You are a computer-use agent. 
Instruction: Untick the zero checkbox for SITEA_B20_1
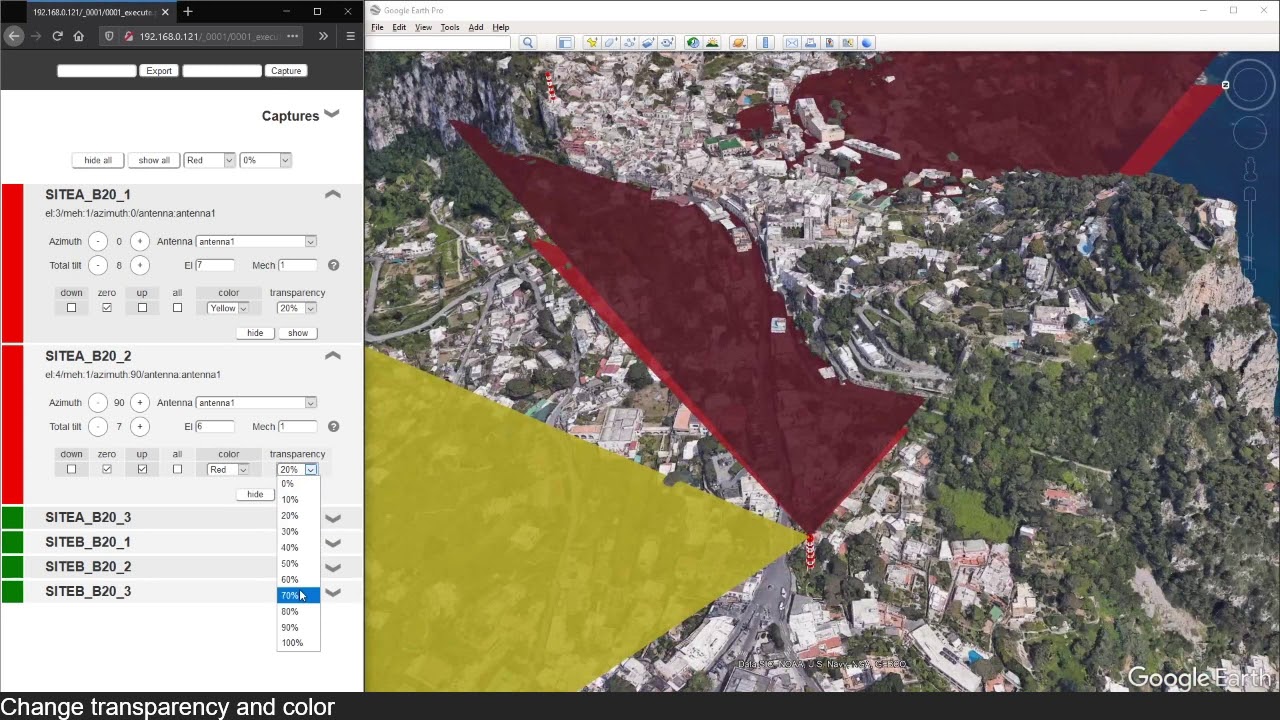point(107,308)
